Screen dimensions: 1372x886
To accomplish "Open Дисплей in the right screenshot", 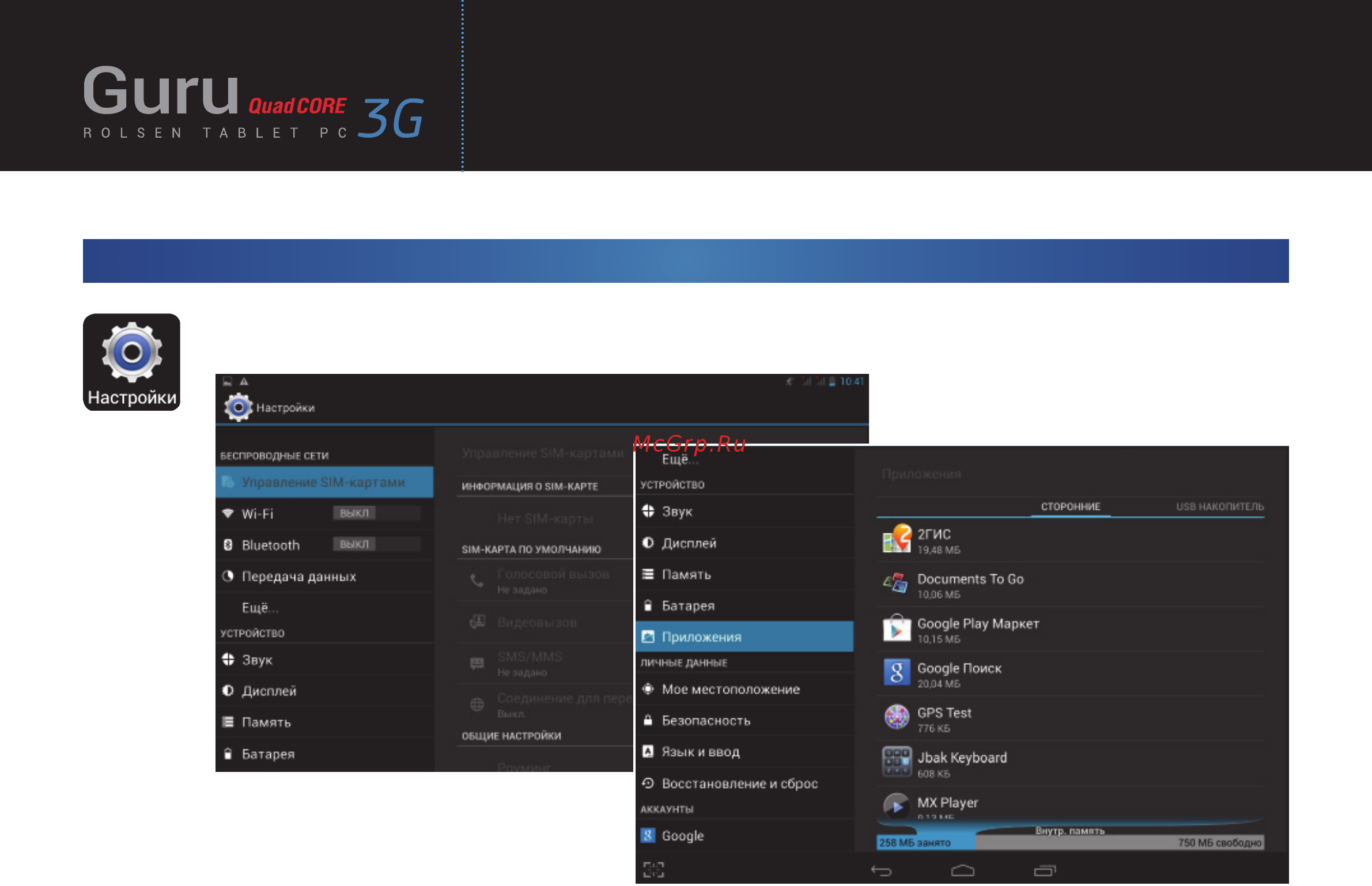I will (744, 543).
